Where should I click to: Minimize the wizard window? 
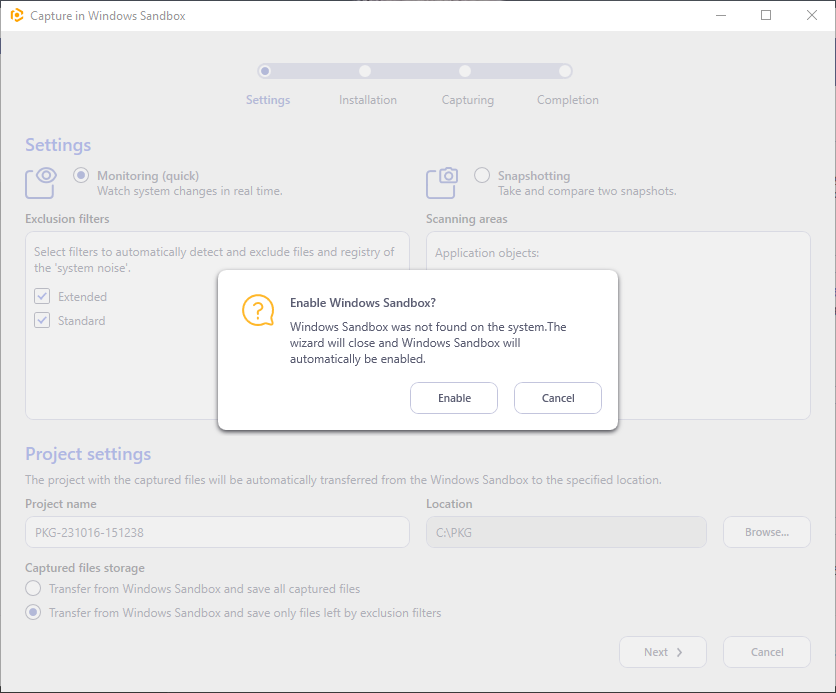tap(721, 15)
